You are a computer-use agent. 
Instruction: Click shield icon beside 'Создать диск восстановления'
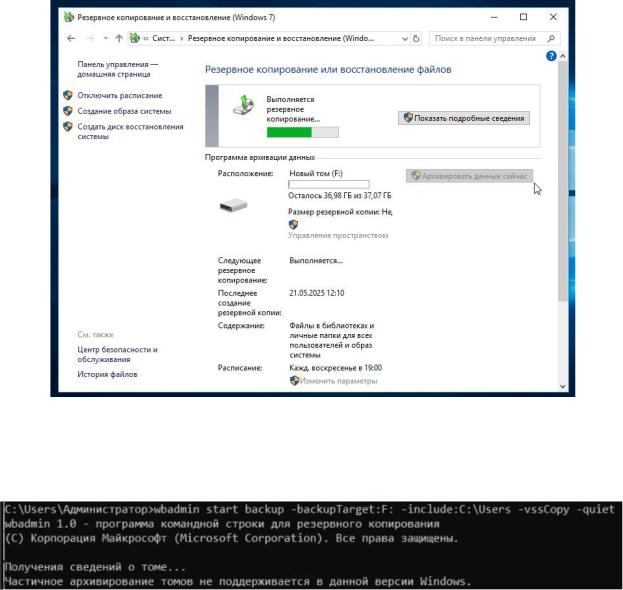[68, 126]
